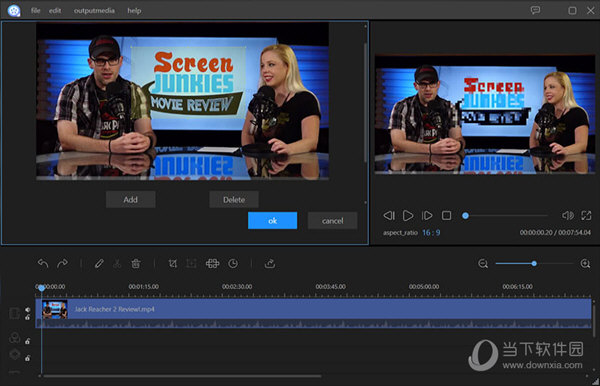Confirm with the ok button

272,221
